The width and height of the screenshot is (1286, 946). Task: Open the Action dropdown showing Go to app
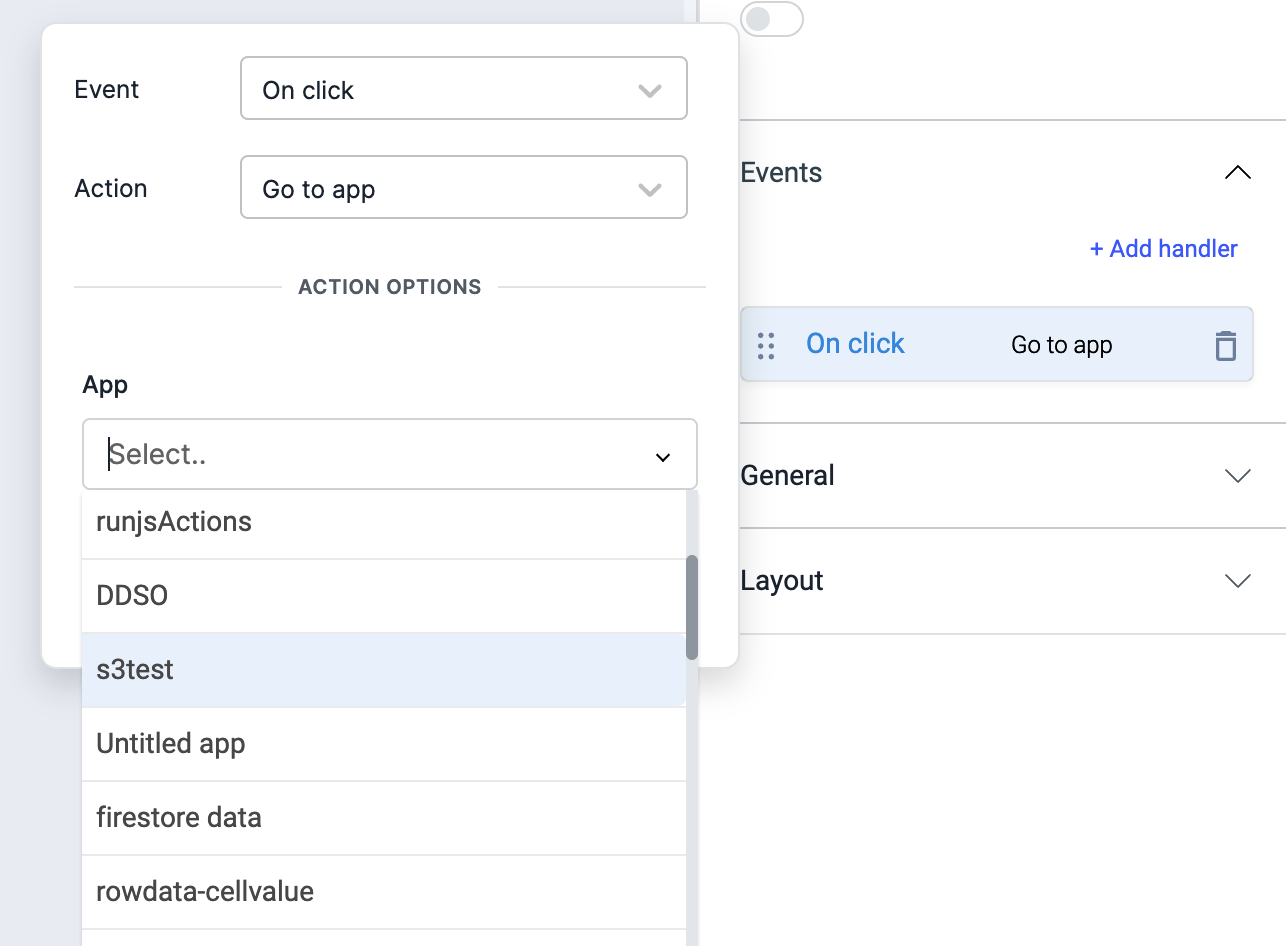point(464,187)
